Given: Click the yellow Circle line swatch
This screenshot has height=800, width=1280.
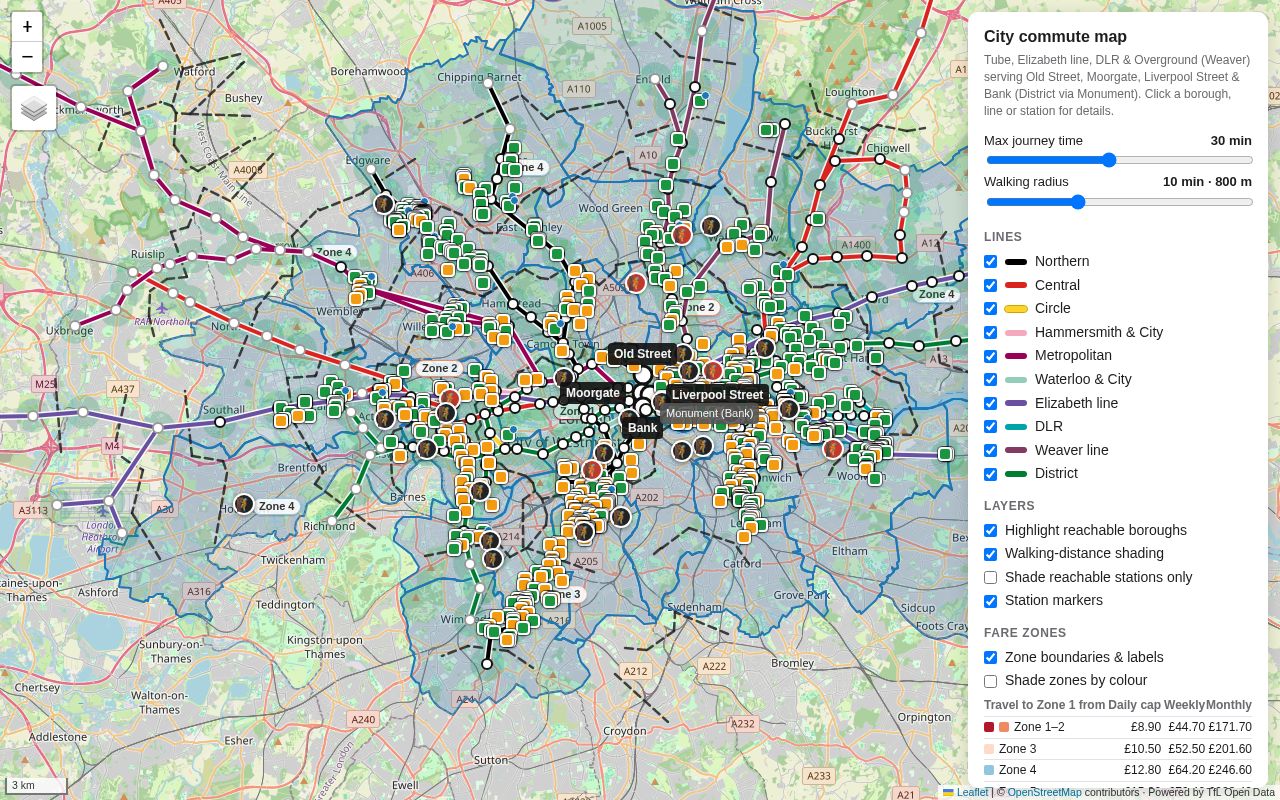Looking at the screenshot, I should pyautogui.click(x=1016, y=309).
